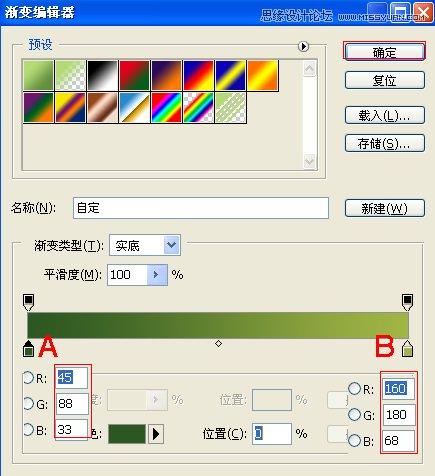Select the green to transparent checkered preset

[71, 75]
